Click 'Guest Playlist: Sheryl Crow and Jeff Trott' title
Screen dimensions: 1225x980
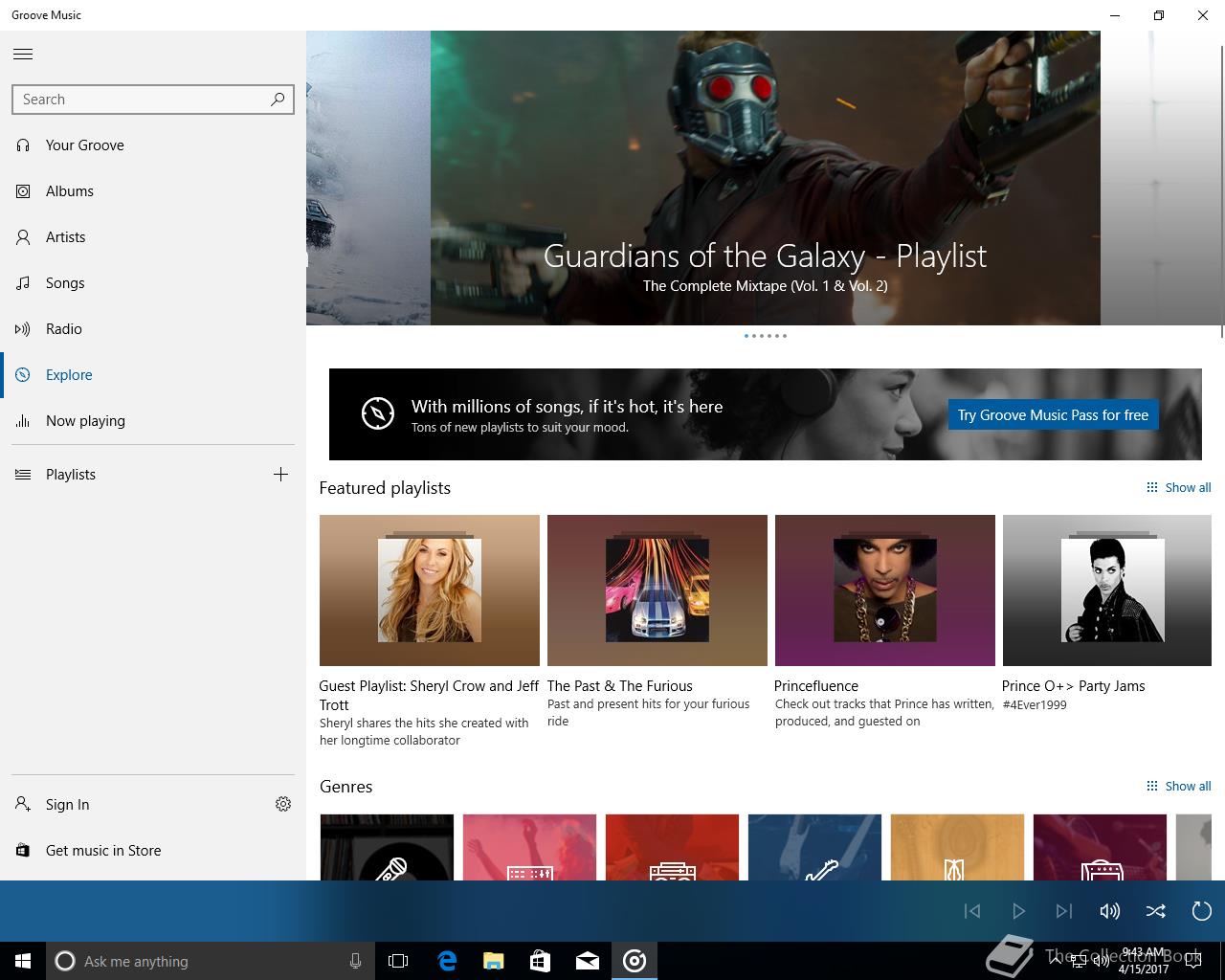click(x=429, y=695)
